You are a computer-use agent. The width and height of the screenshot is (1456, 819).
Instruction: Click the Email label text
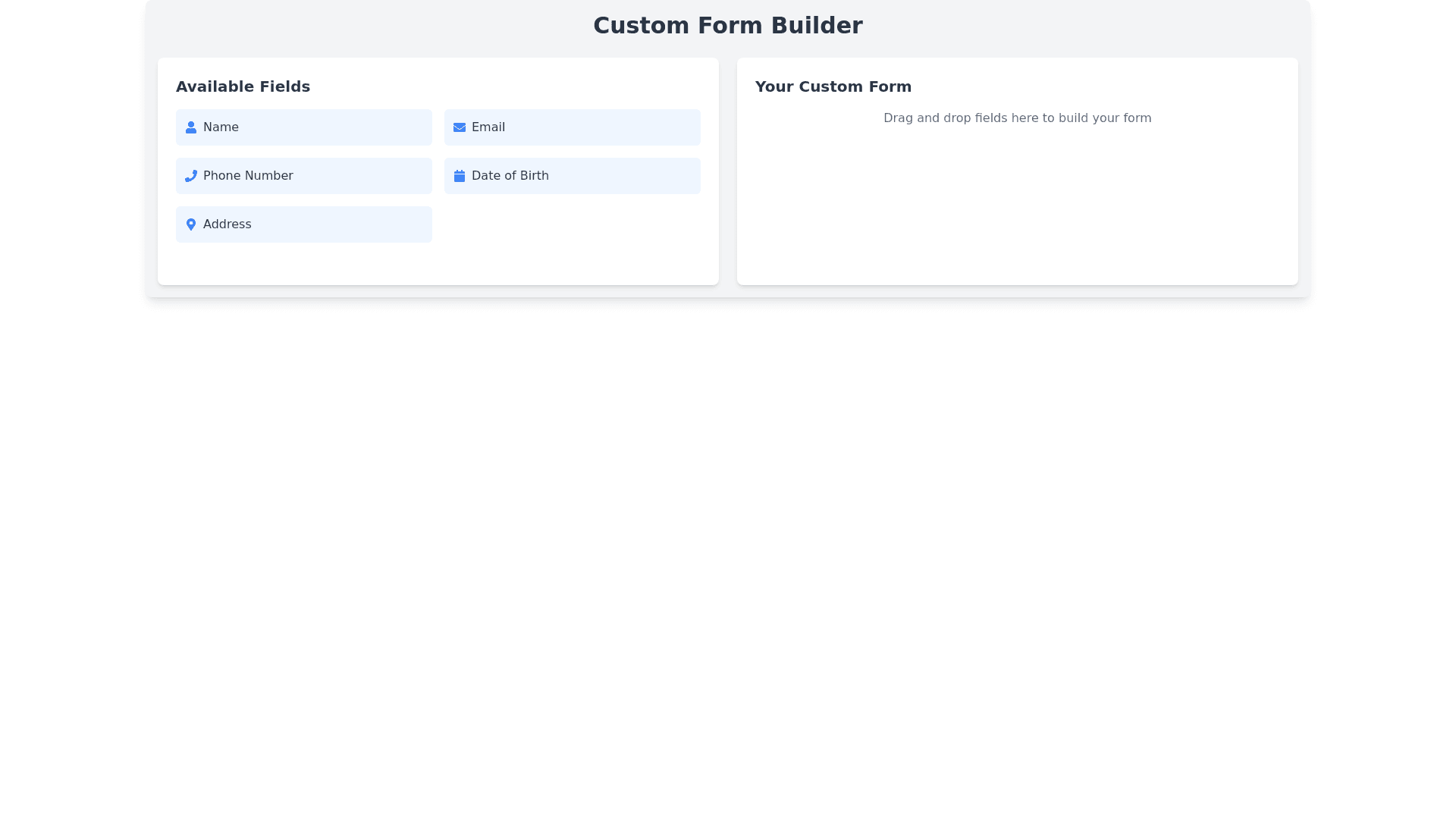(488, 127)
